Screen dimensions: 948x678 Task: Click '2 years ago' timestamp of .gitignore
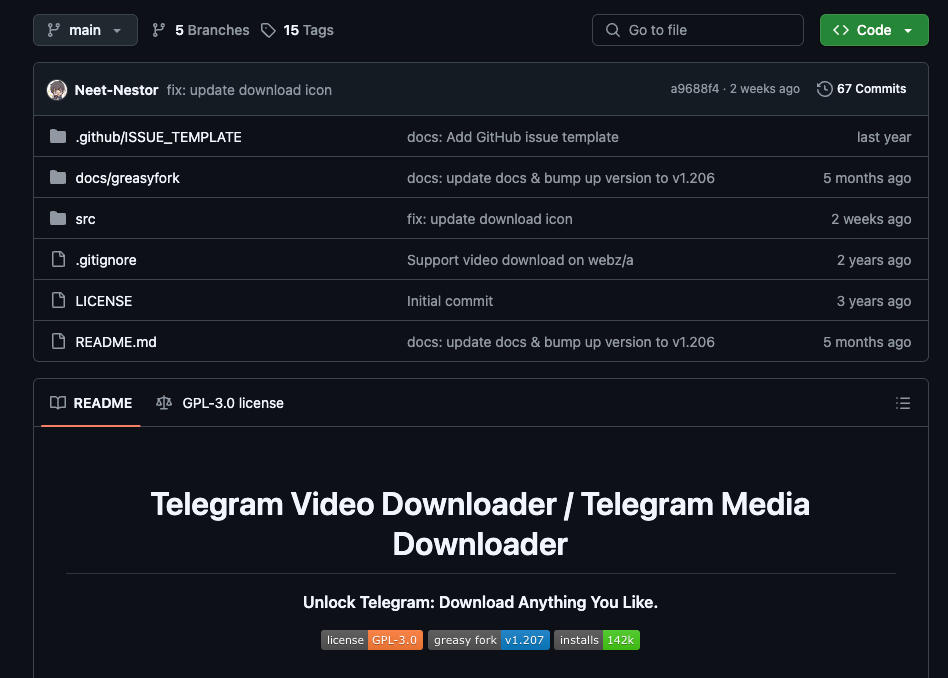click(x=874, y=260)
